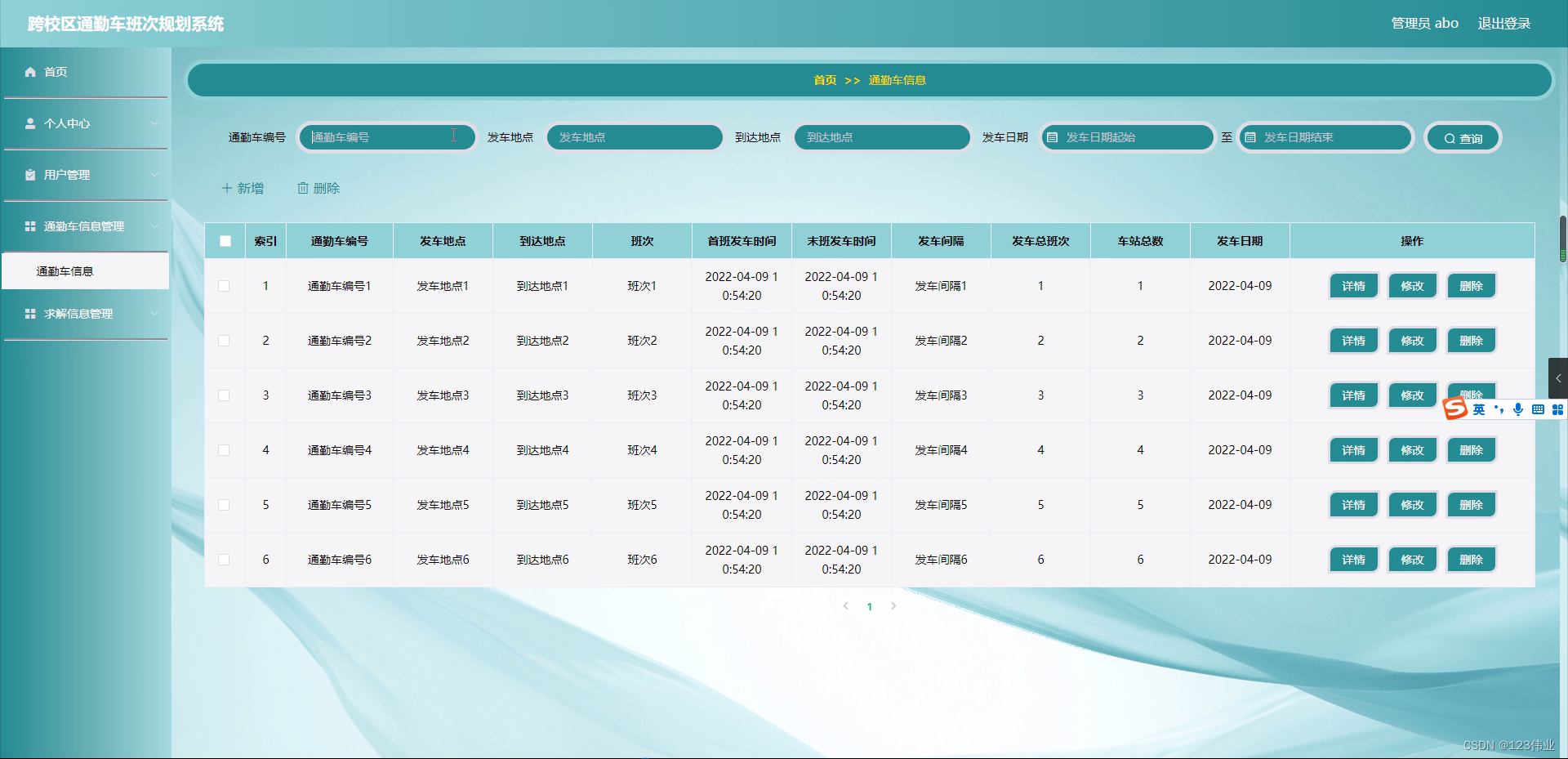Image resolution: width=1568 pixels, height=759 pixels.
Task: Check the checkbox for 通勤车编号4 row
Action: coord(225,449)
